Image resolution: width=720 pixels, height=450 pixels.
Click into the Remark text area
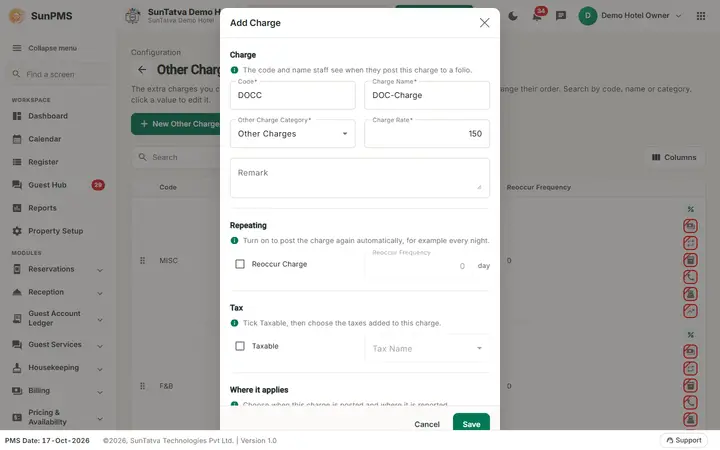point(360,178)
